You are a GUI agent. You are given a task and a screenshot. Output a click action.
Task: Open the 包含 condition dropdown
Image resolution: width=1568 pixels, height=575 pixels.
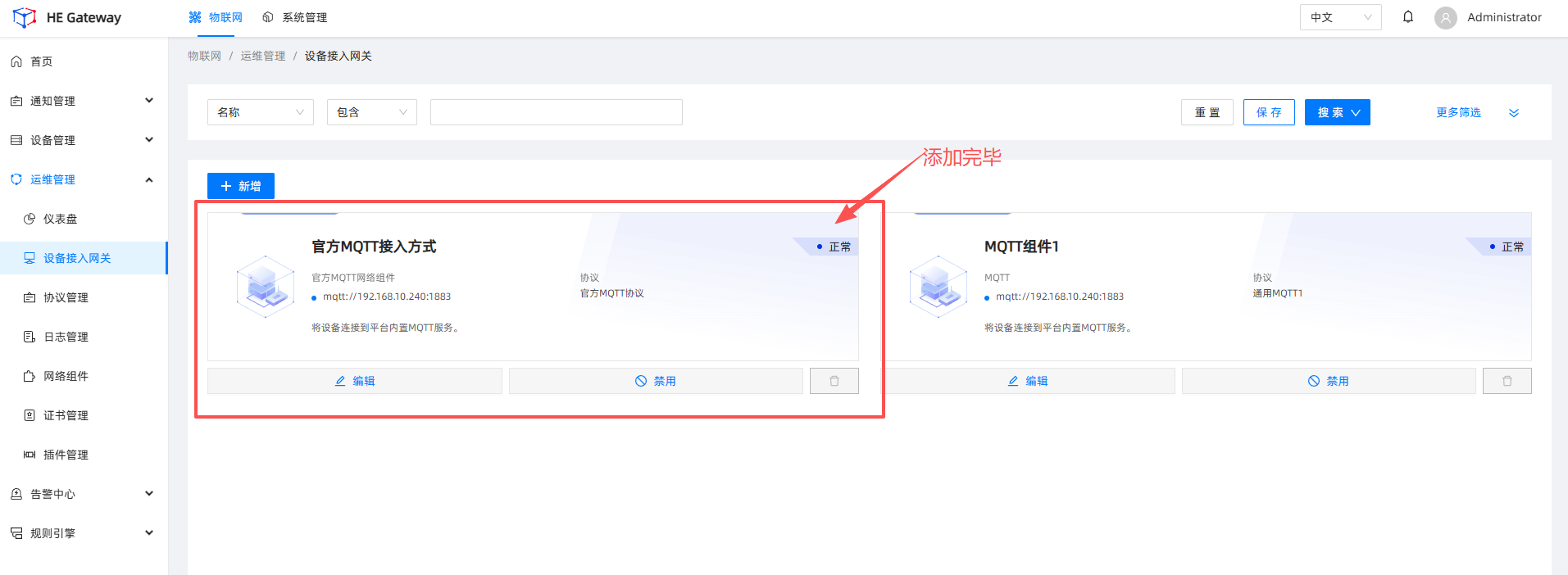point(372,112)
